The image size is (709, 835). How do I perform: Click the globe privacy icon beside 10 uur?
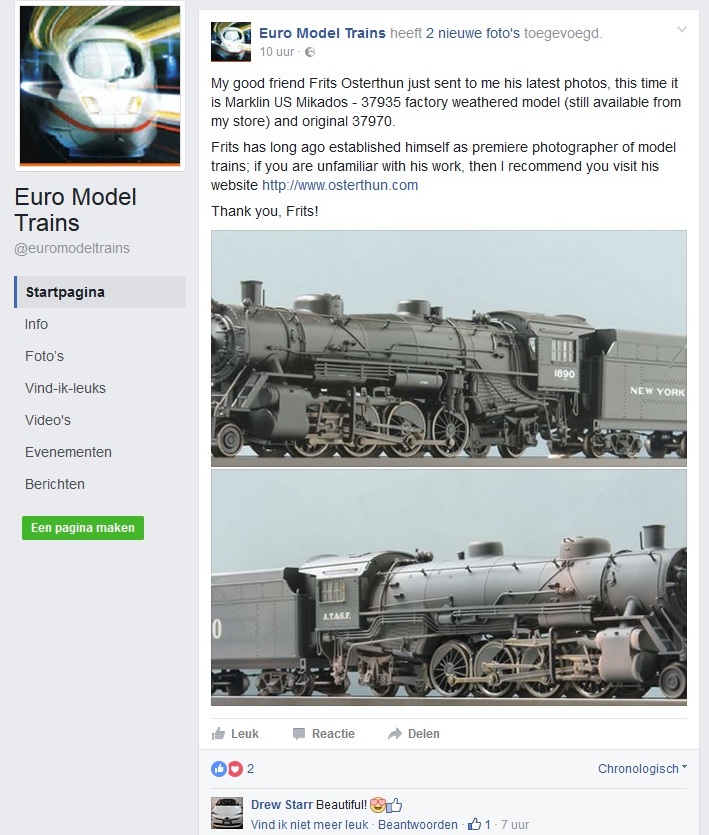pyautogui.click(x=309, y=52)
